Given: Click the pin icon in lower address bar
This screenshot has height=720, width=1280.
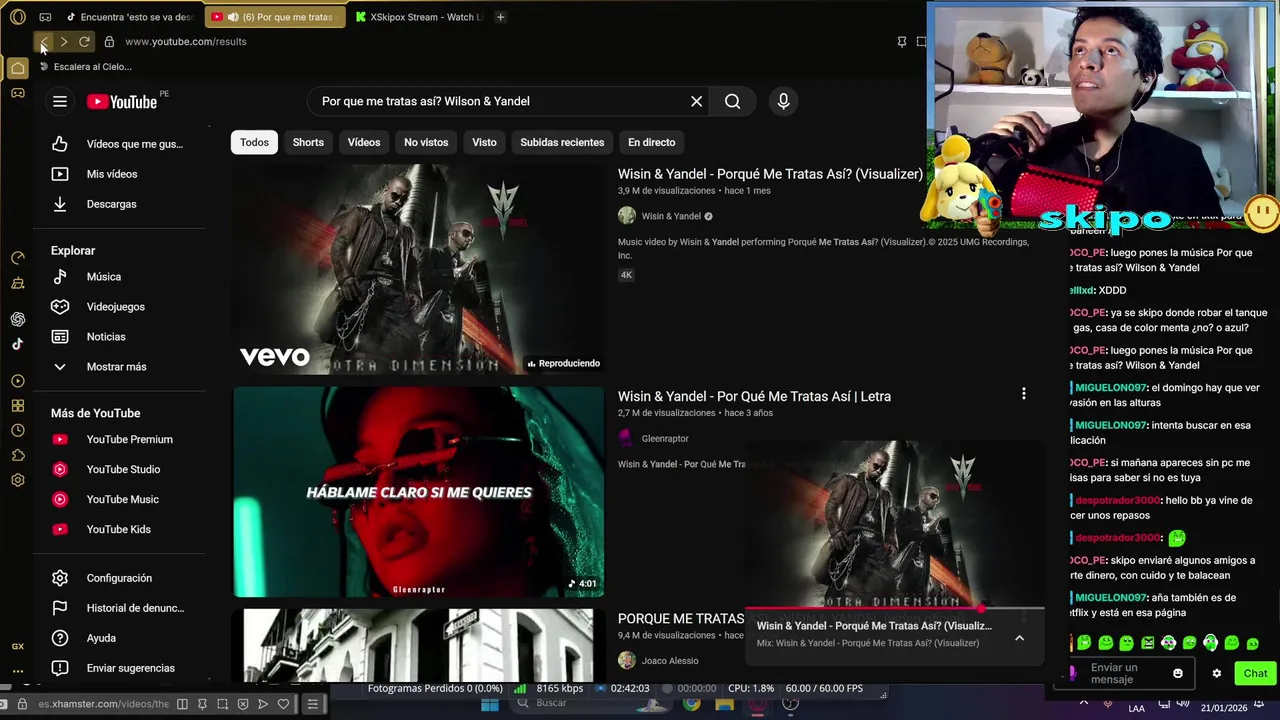Looking at the screenshot, I should pyautogui.click(x=202, y=704).
